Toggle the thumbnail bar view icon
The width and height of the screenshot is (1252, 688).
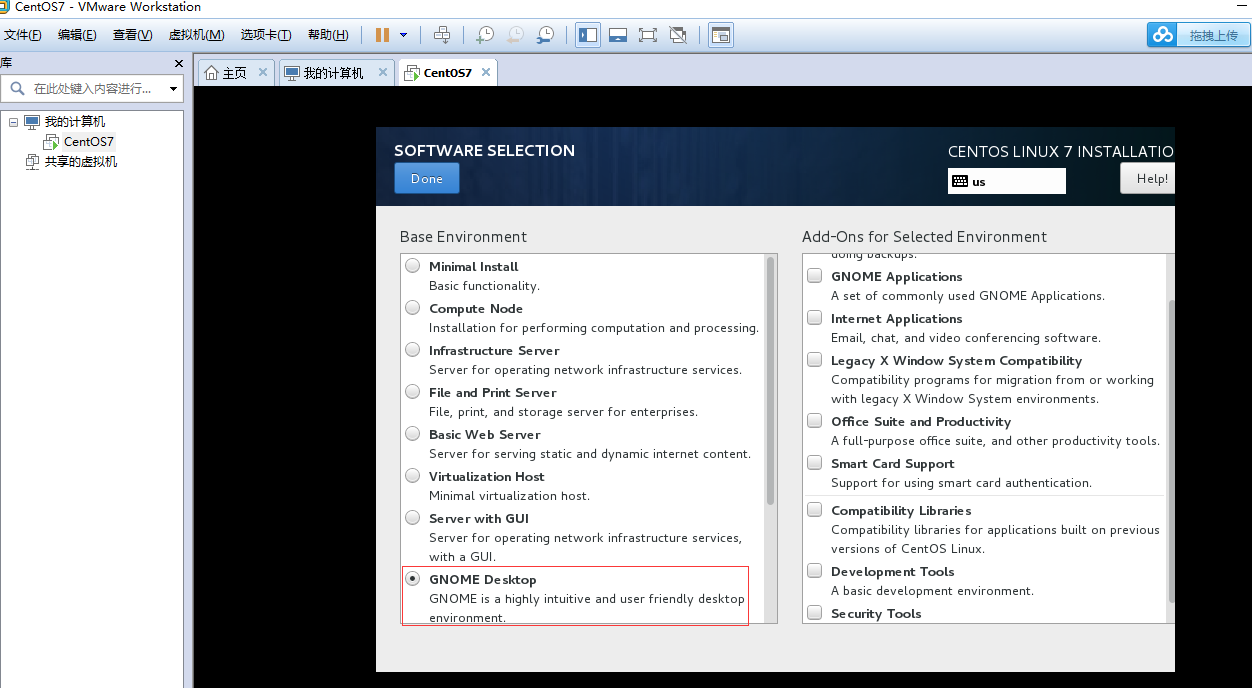tap(618, 35)
